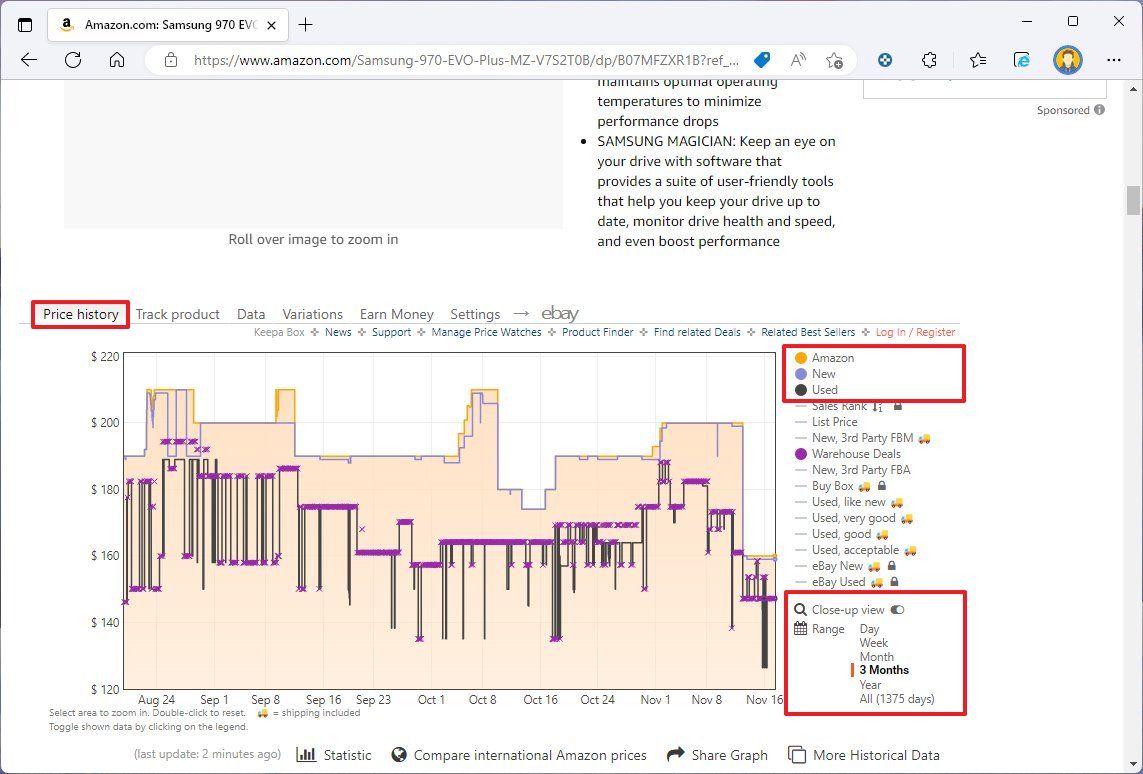
Task: Click the magnifier icon beside Close-up view
Action: pyautogui.click(x=799, y=609)
